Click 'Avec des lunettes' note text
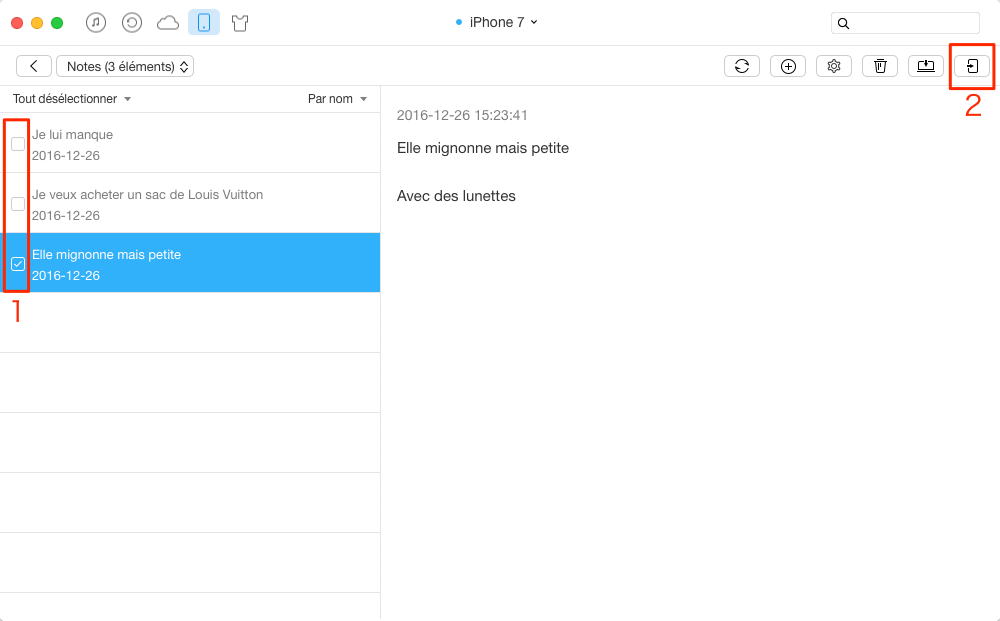The image size is (1000, 621). [456, 196]
